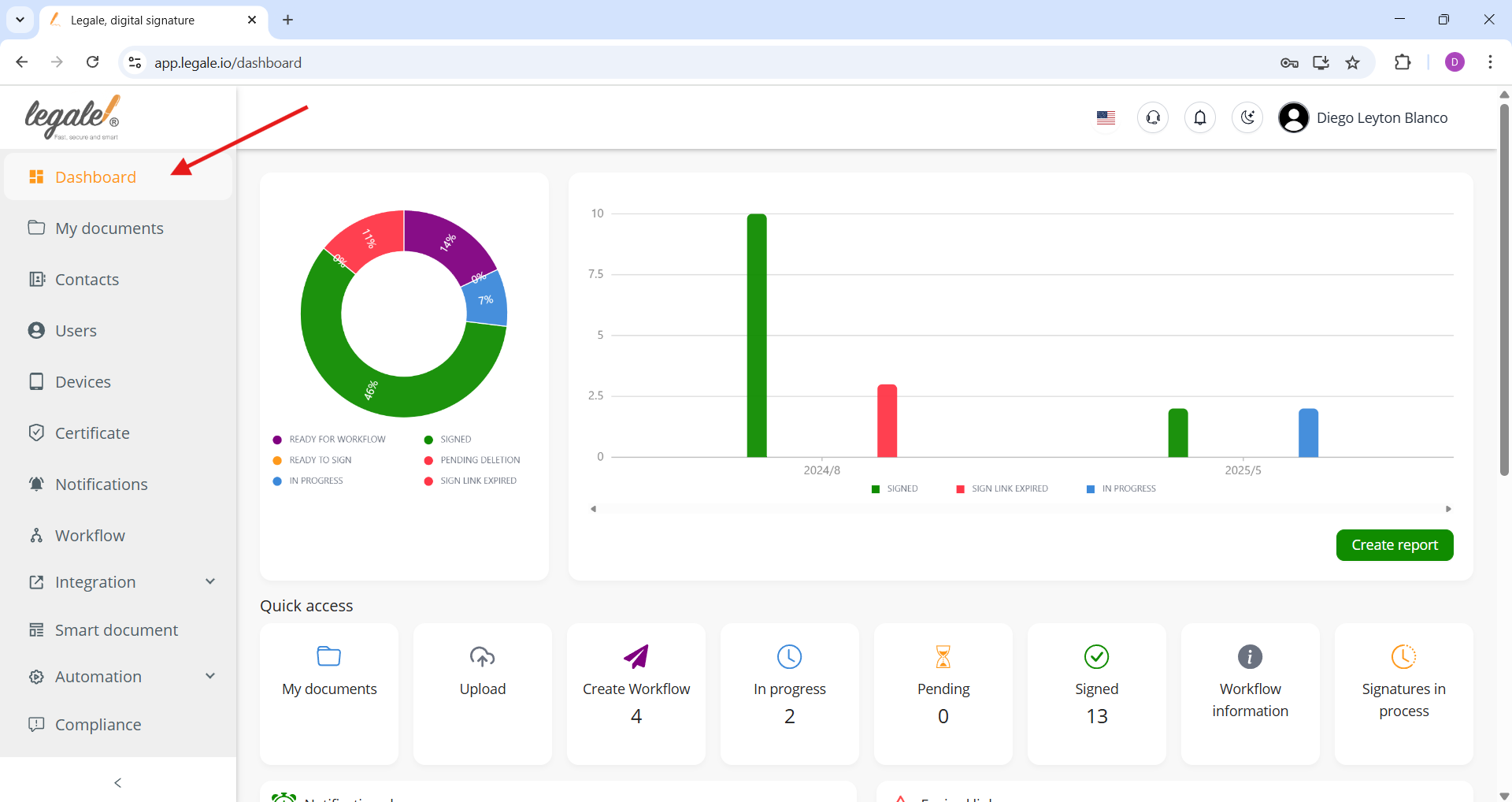
Task: Open the Upload quick access card
Action: point(482,693)
